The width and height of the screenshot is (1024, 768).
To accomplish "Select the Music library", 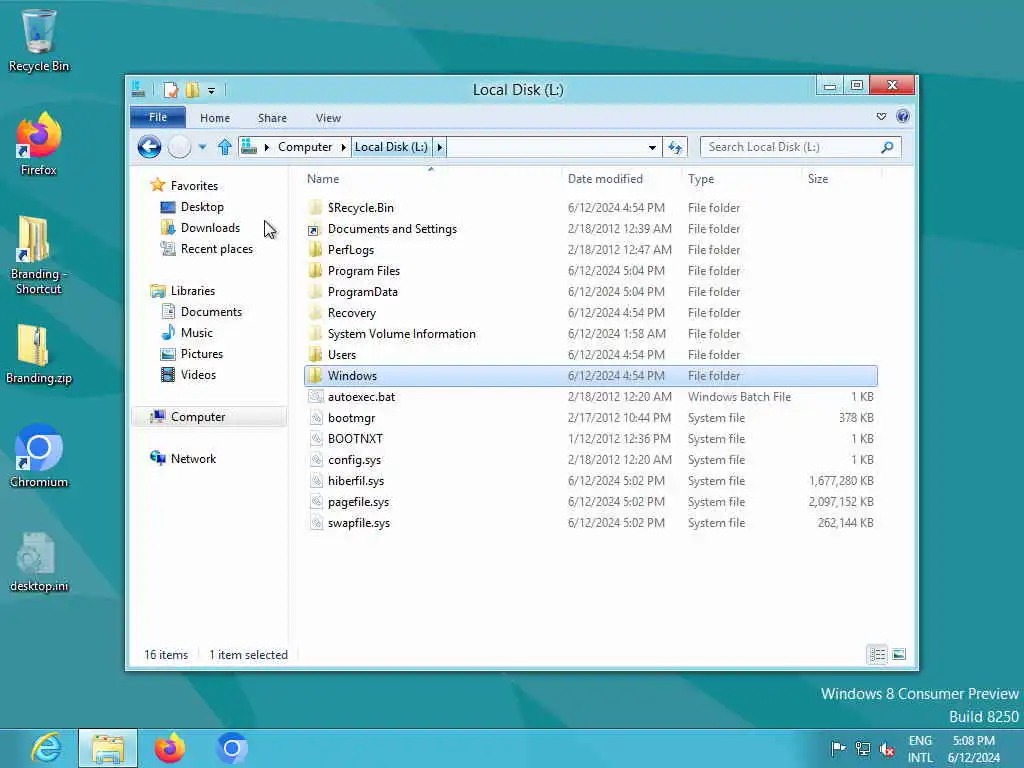I will 197,332.
